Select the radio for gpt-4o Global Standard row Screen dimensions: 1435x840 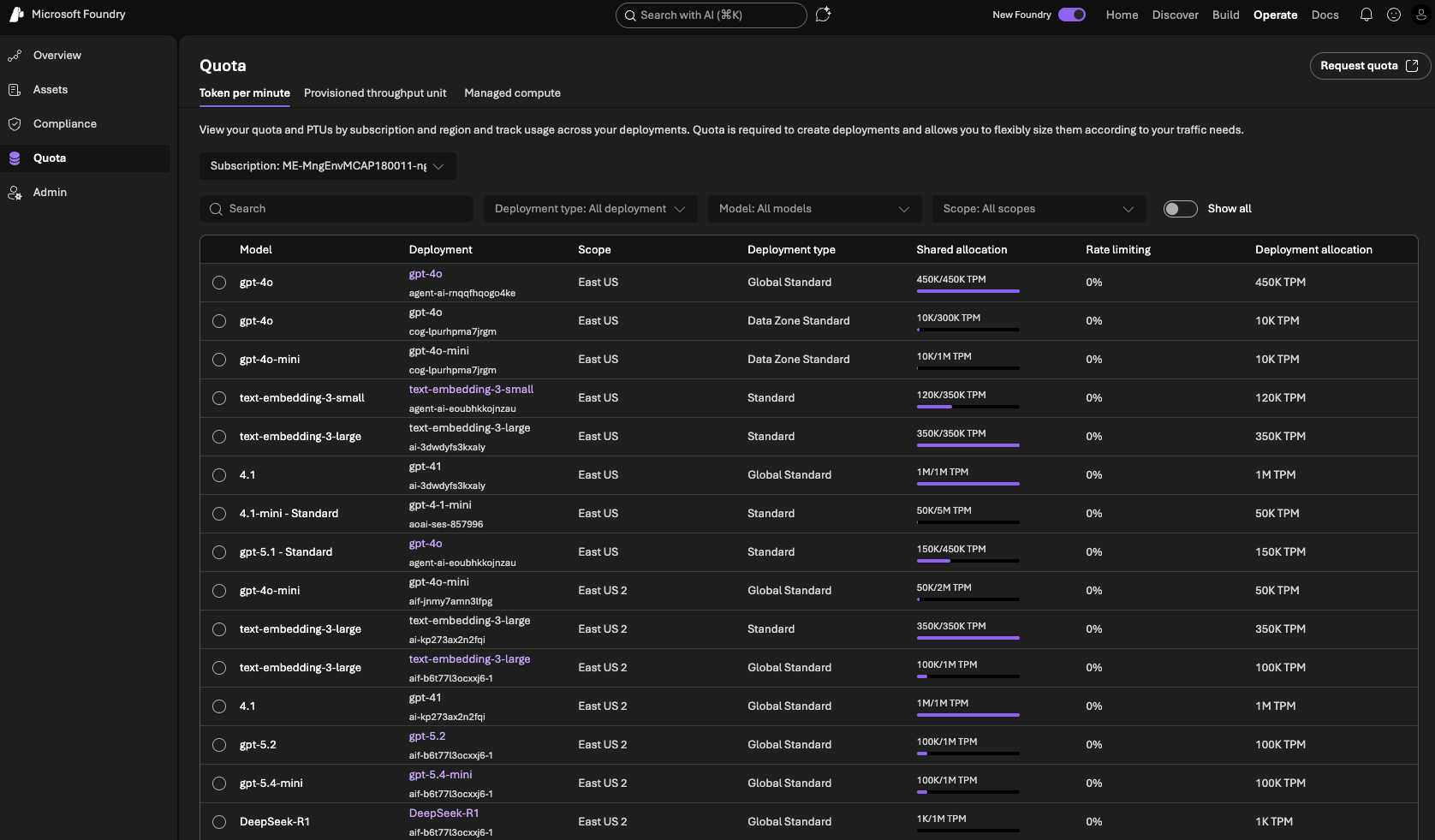pyautogui.click(x=219, y=283)
